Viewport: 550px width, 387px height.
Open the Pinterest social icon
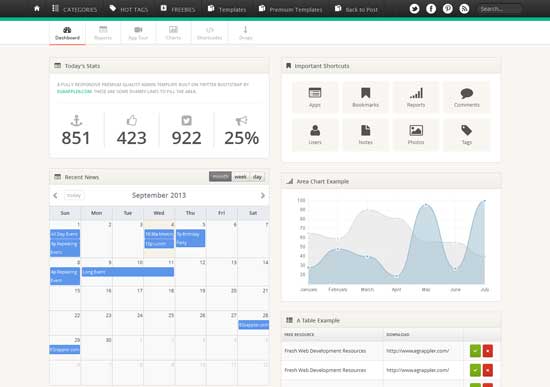pyautogui.click(x=448, y=9)
